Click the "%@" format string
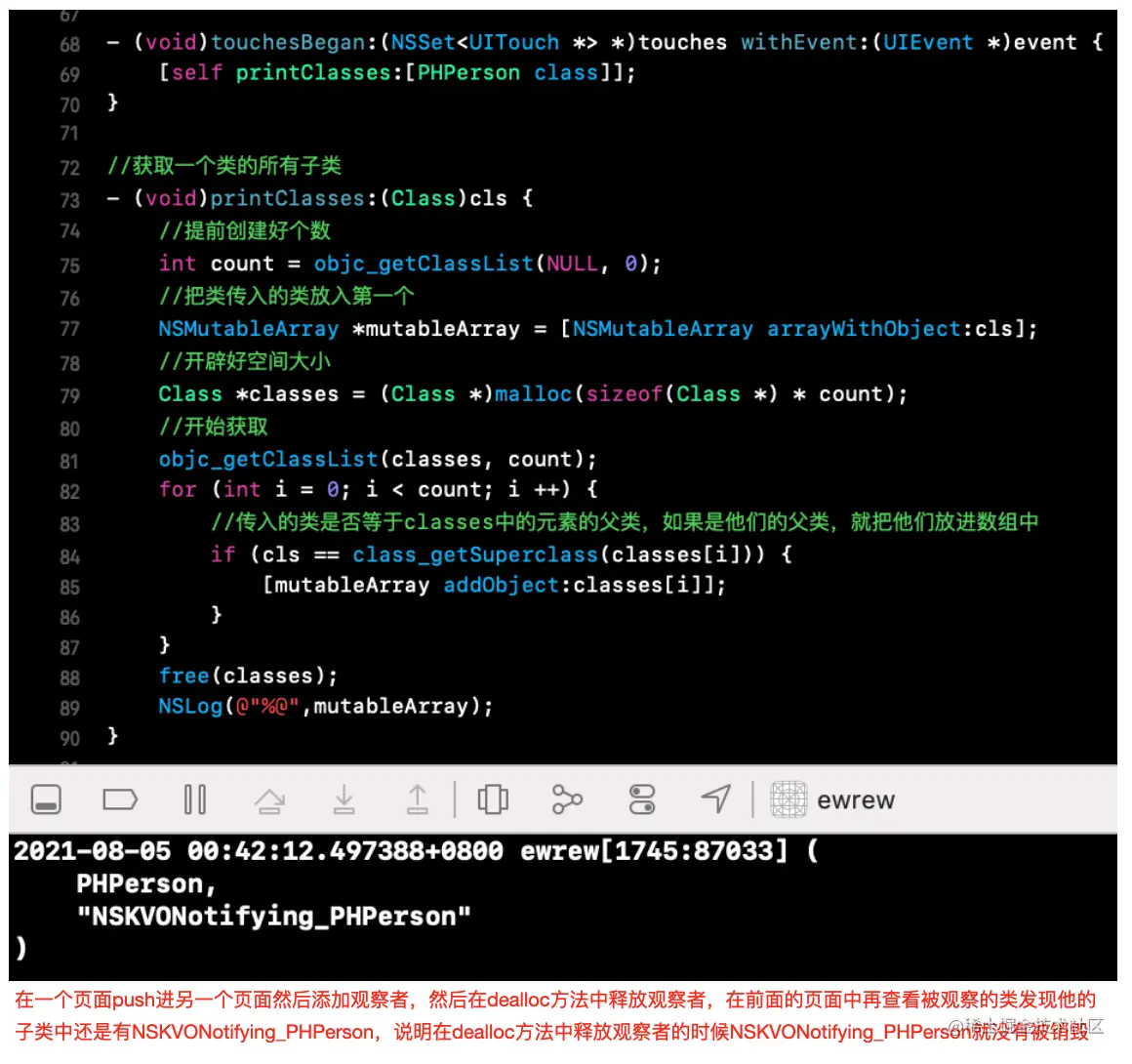Screen dimensions: 1132x1064 tap(267, 706)
